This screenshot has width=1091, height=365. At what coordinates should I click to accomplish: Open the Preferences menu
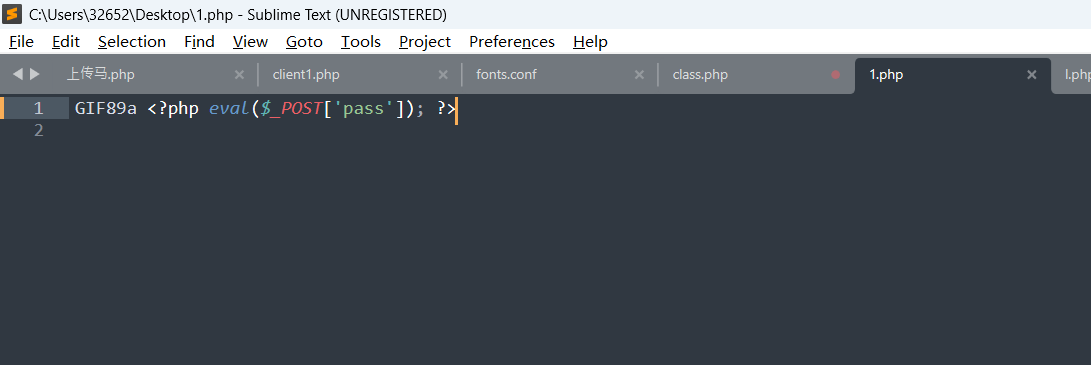coord(511,42)
